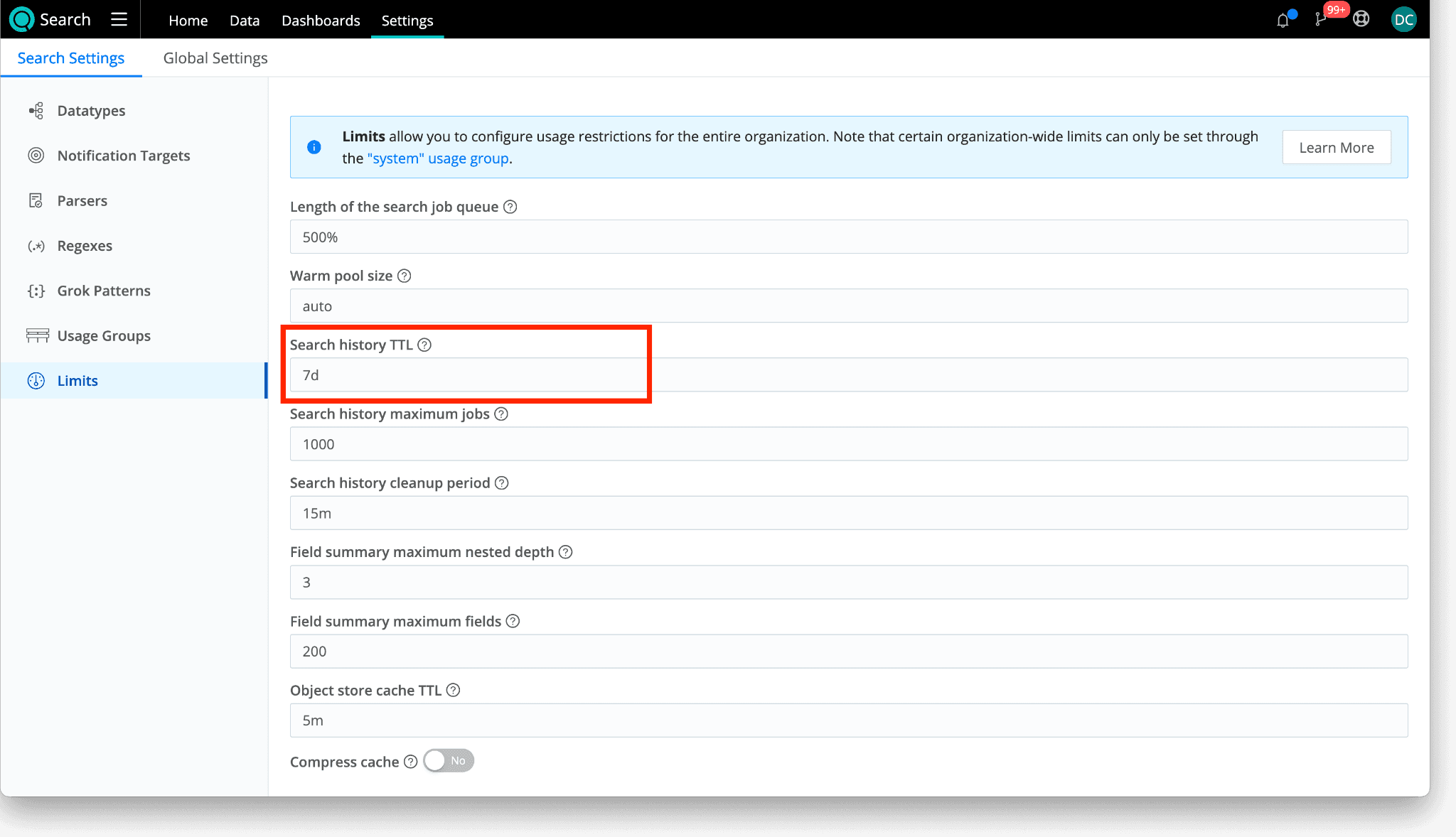The image size is (1456, 837).
Task: Click the Length of search job queue field
Action: click(x=848, y=237)
